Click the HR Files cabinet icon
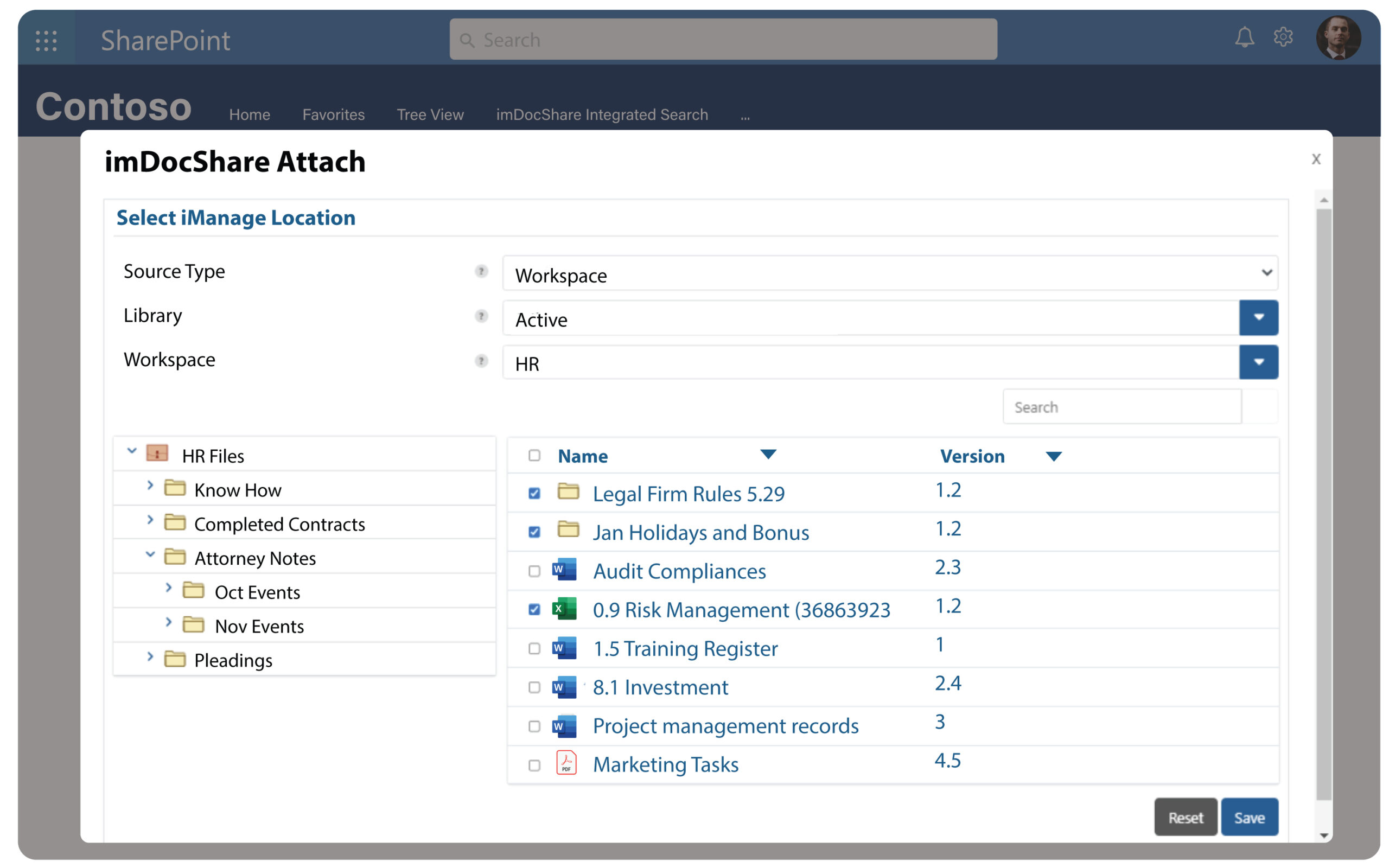1389x868 pixels. (157, 453)
